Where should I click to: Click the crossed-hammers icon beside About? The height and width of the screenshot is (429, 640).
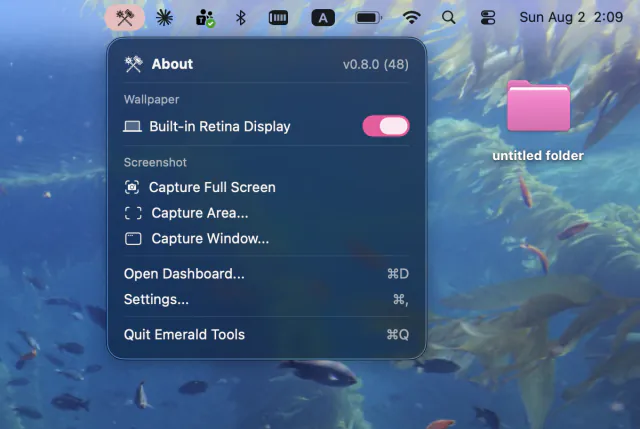point(133,64)
